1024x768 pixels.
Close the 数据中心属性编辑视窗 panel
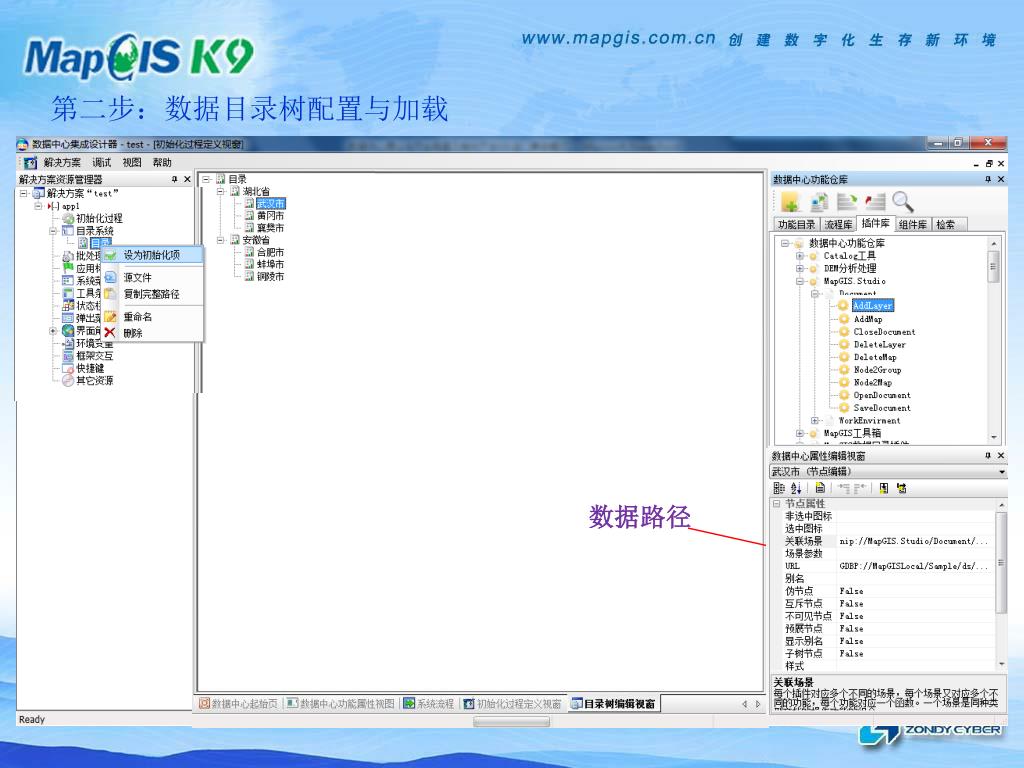pos(1001,455)
